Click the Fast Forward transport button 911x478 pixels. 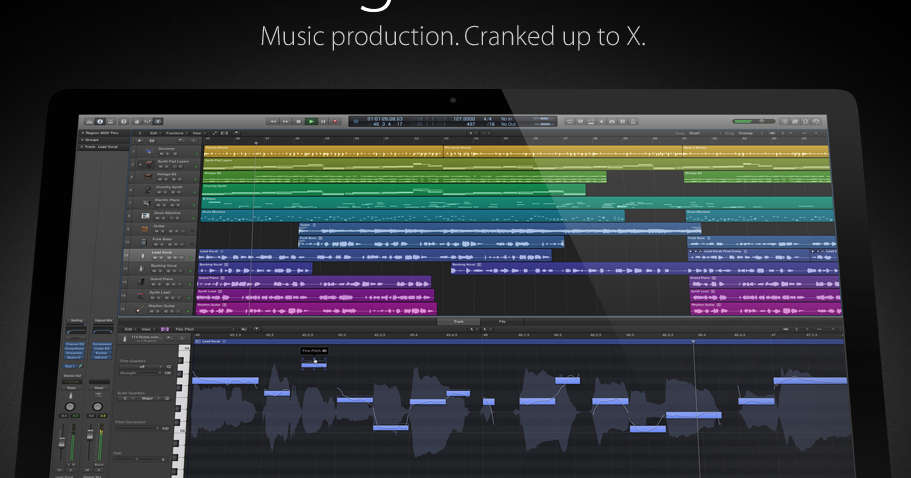285,121
